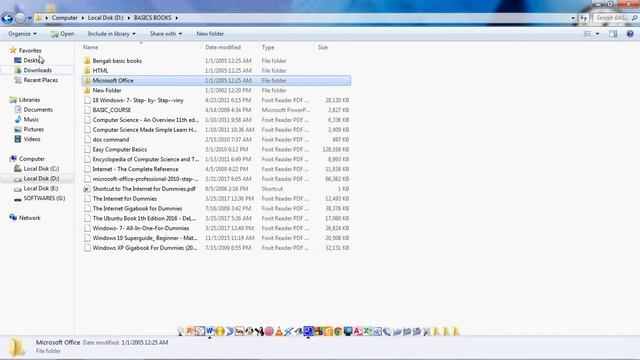Select Local Disk (C:) in the sidebar
The width and height of the screenshot is (640, 360).
tap(41, 169)
